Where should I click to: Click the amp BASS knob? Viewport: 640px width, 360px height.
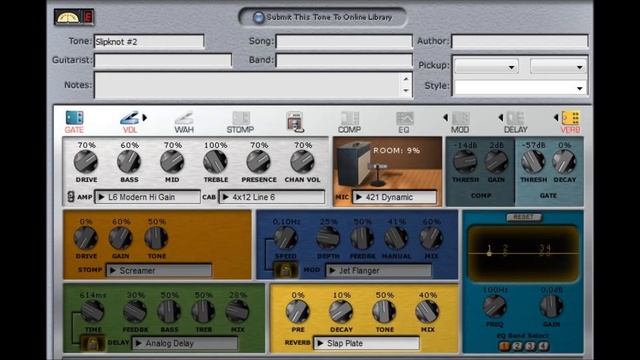(x=129, y=162)
